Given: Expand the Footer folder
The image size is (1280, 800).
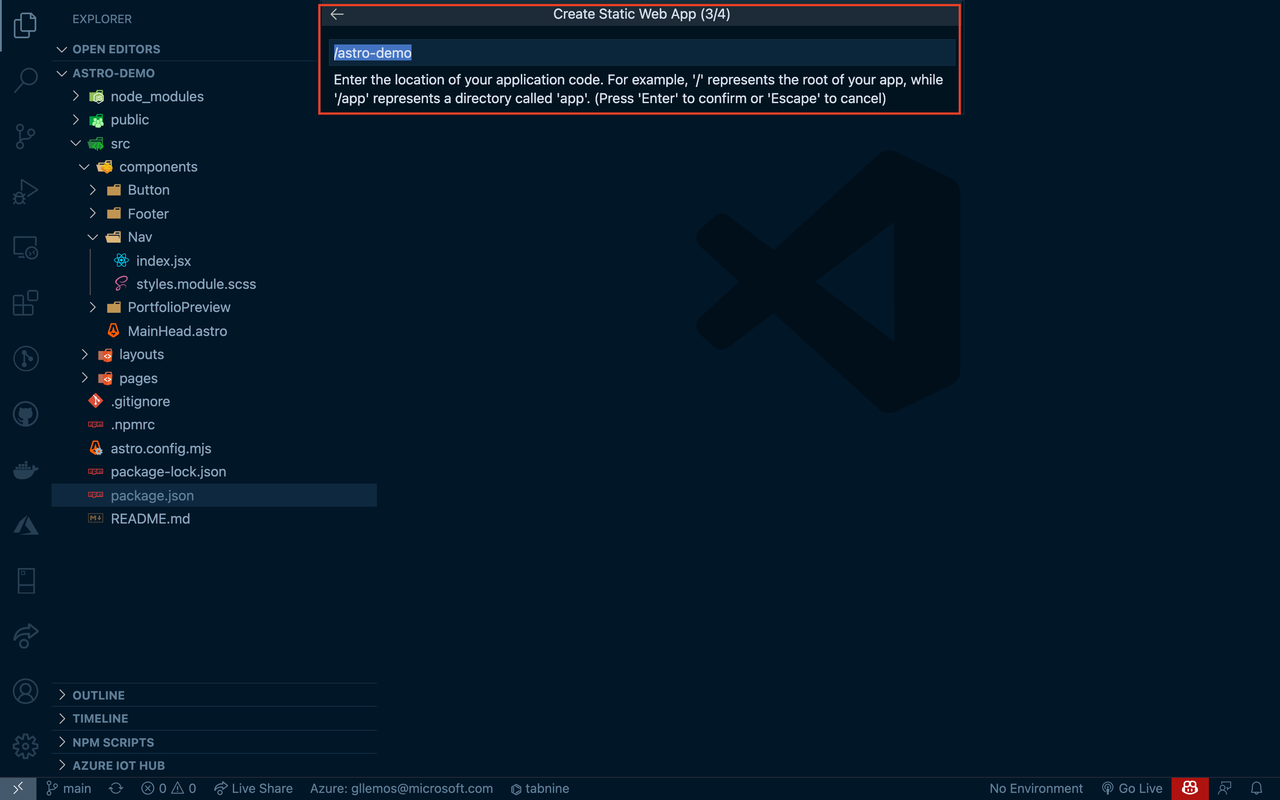Looking at the screenshot, I should [x=214, y=213].
